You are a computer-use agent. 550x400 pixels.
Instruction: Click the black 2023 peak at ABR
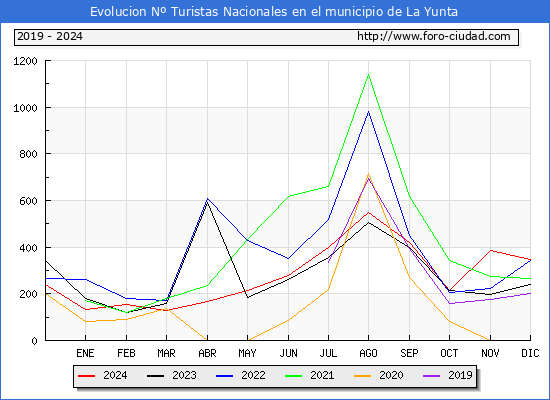[x=207, y=202]
